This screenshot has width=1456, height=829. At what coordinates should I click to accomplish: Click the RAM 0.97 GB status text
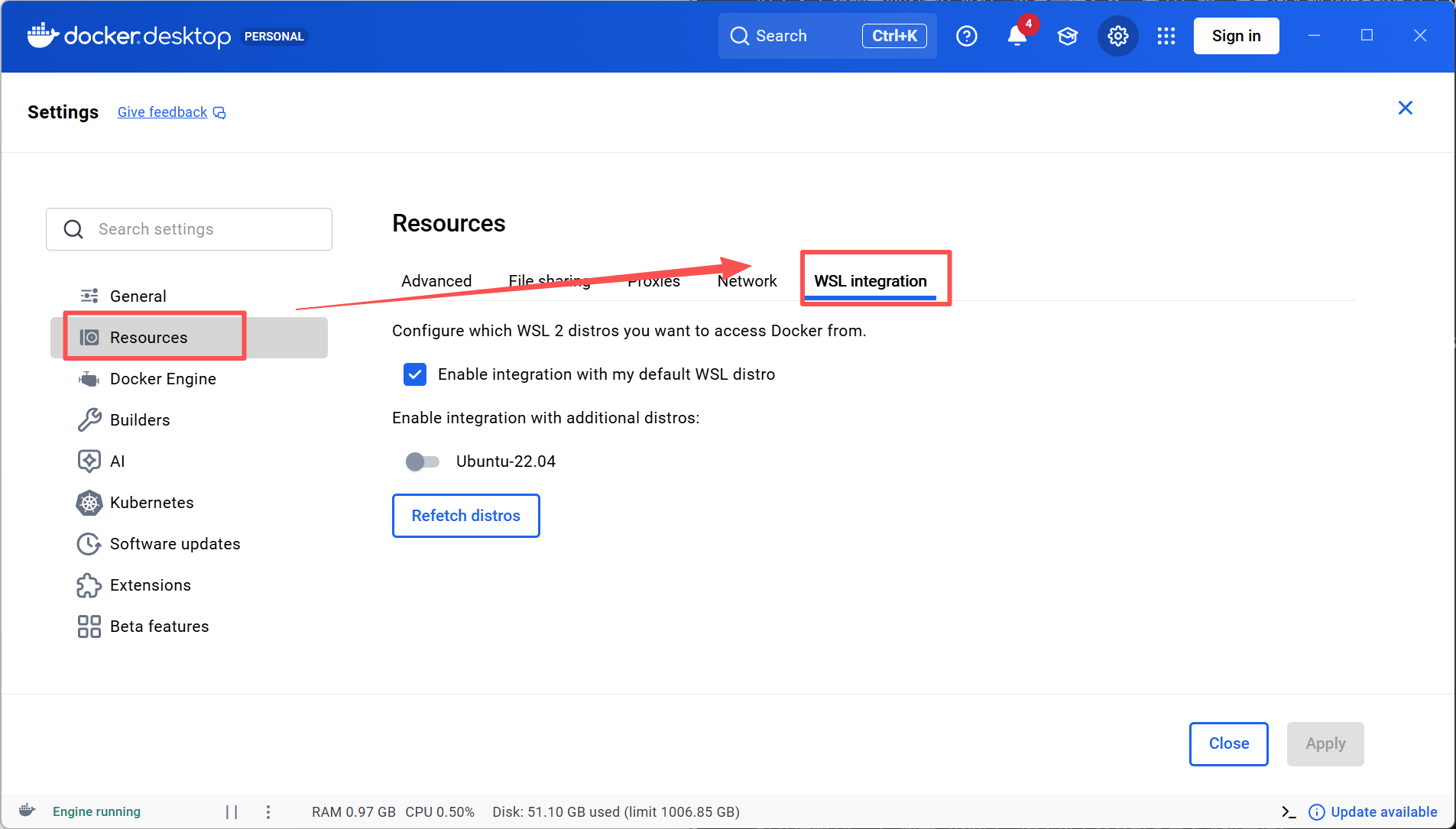pyautogui.click(x=354, y=811)
